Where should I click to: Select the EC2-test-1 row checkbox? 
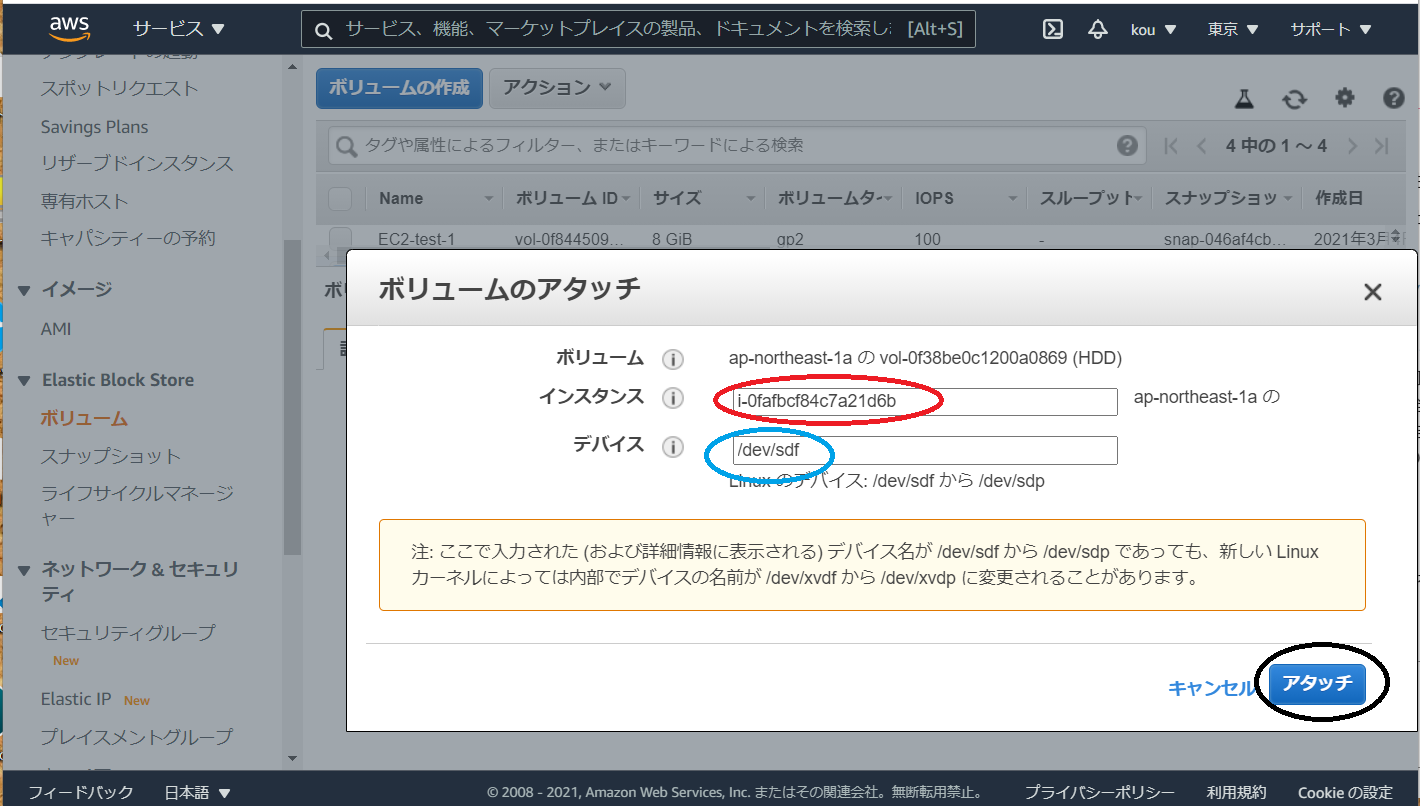(x=339, y=239)
